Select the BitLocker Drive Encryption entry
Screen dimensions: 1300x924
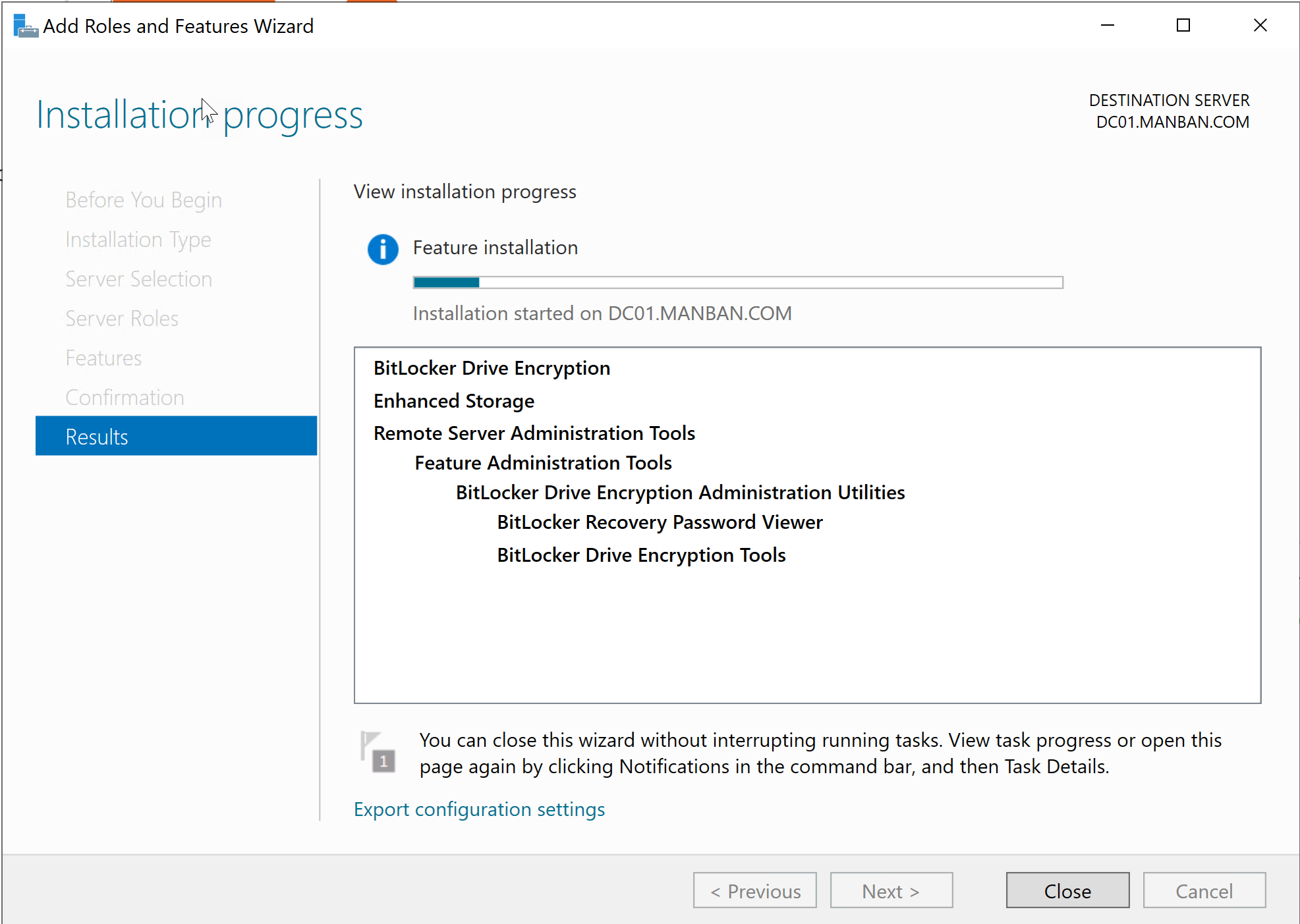pyautogui.click(x=492, y=368)
